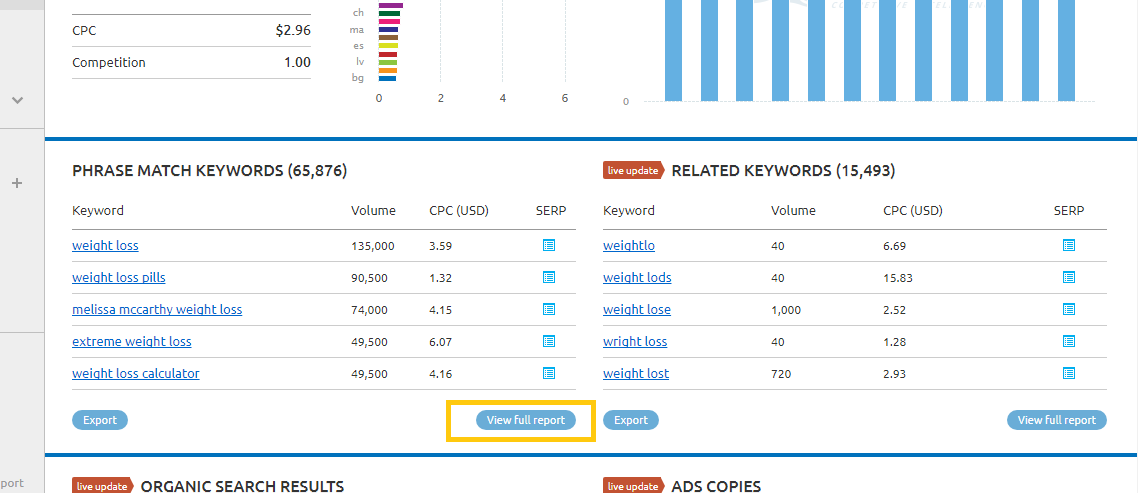Open the wright loss related keyword
Screen dimensions: 1138x493
pyautogui.click(x=635, y=341)
